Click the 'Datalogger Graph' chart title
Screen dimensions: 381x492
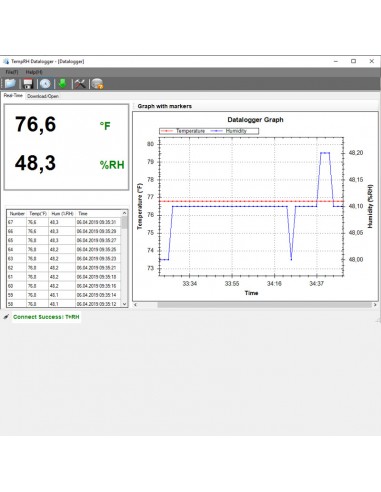click(255, 120)
